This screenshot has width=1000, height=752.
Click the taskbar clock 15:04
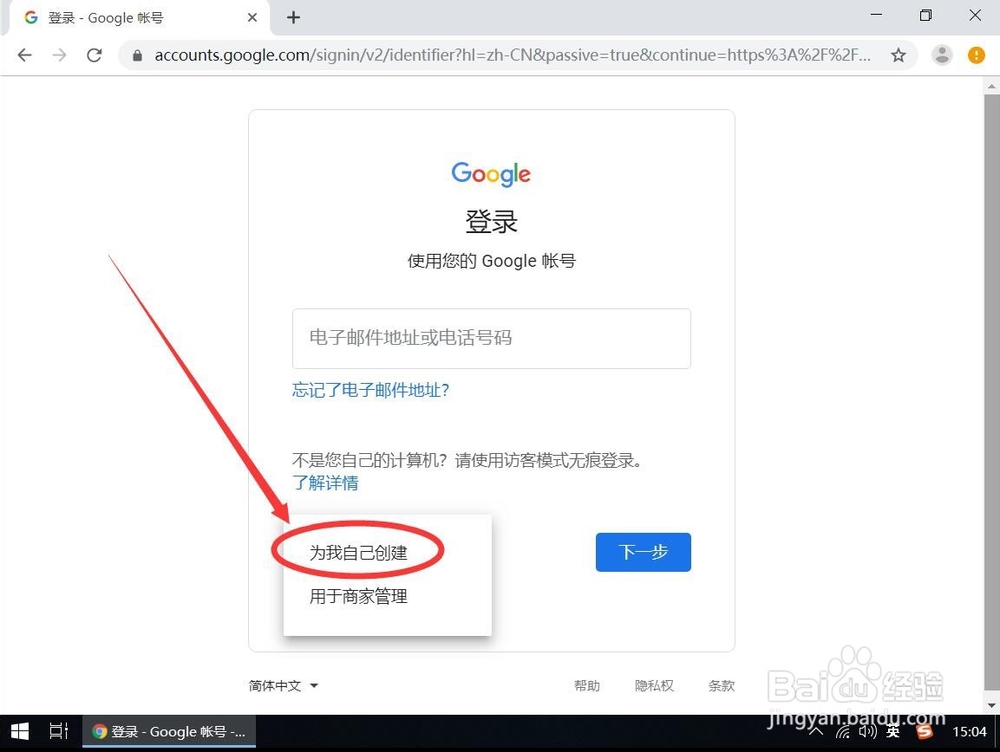[x=969, y=732]
